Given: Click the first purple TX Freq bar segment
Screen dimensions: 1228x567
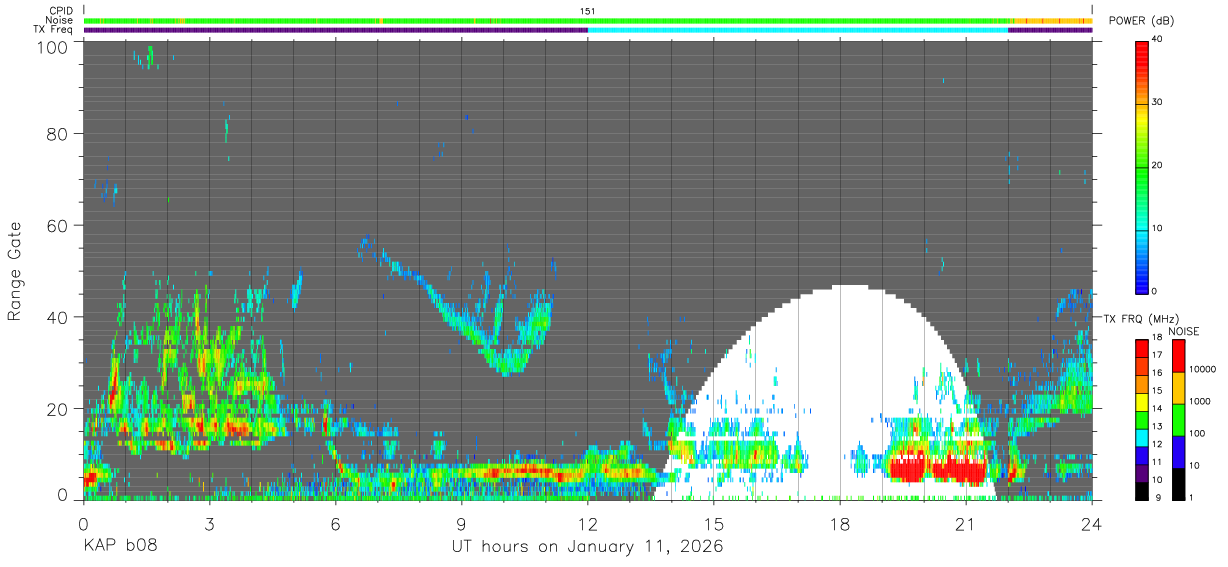Looking at the screenshot, I should coord(336,30).
